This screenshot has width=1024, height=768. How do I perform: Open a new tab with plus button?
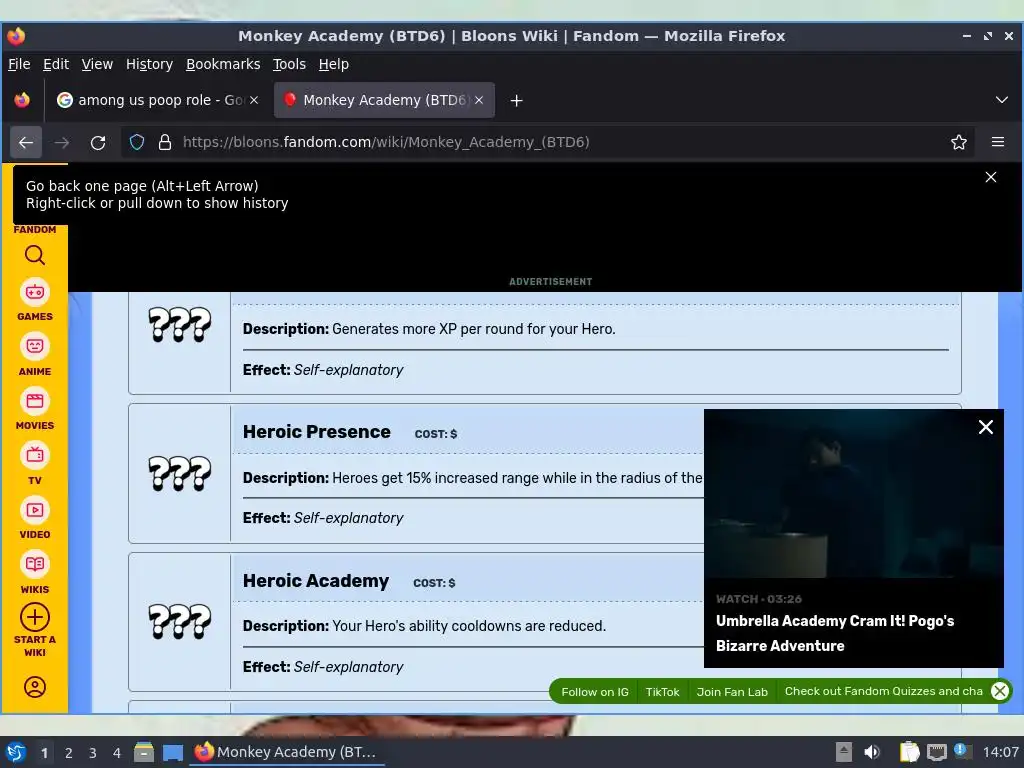pos(517,101)
